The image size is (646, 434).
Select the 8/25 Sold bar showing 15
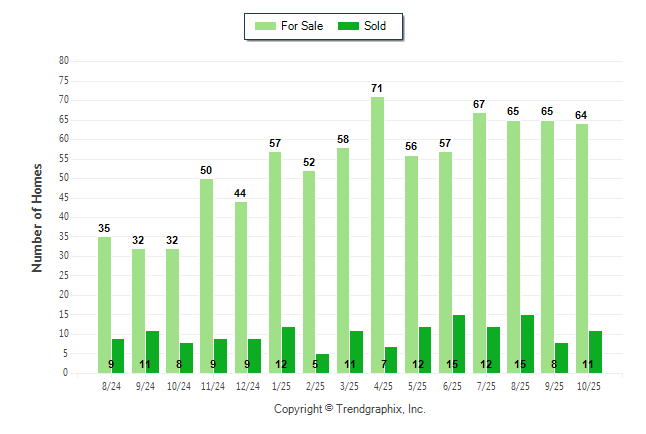click(527, 344)
